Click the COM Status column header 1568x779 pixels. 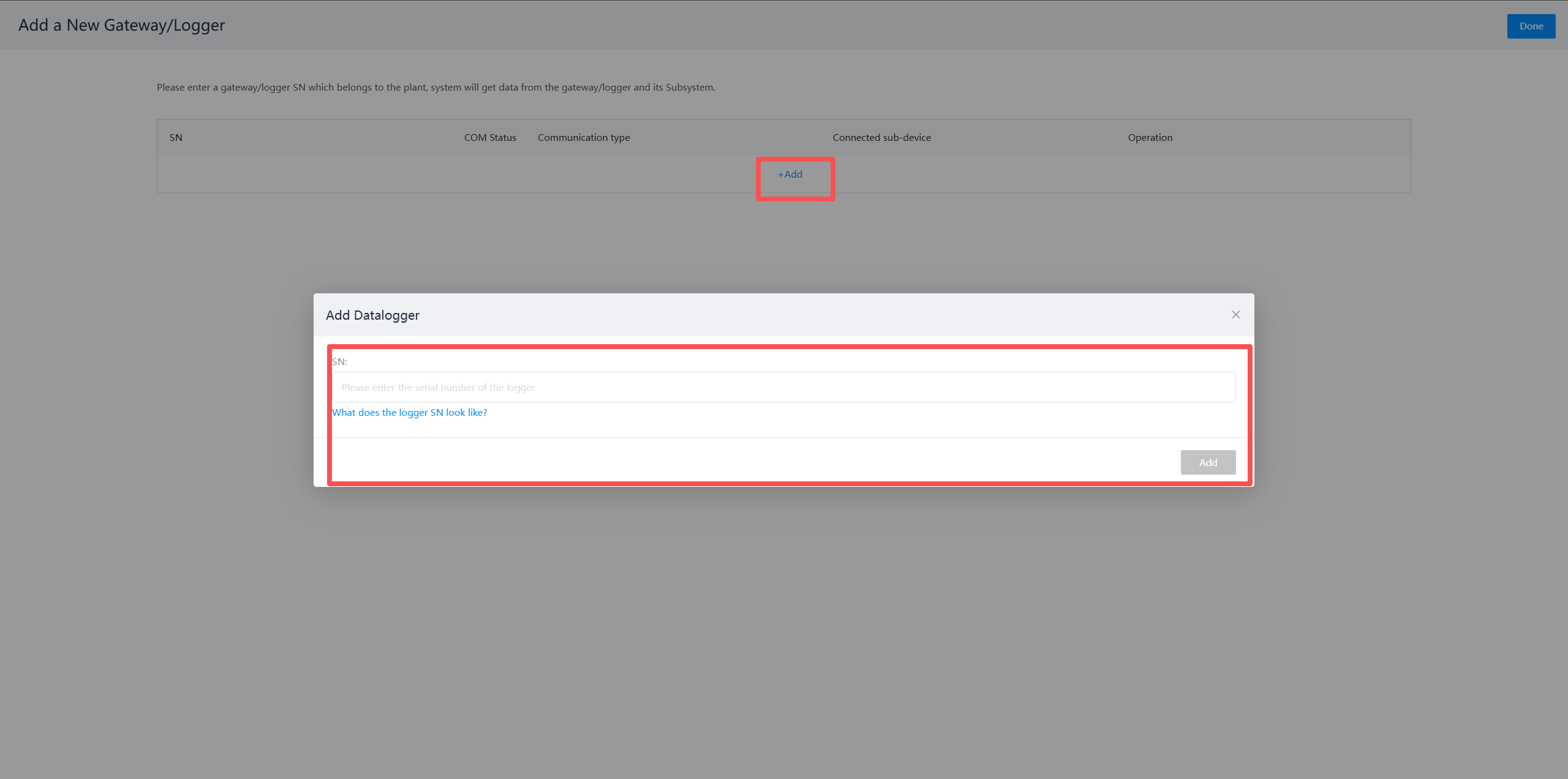(x=490, y=138)
